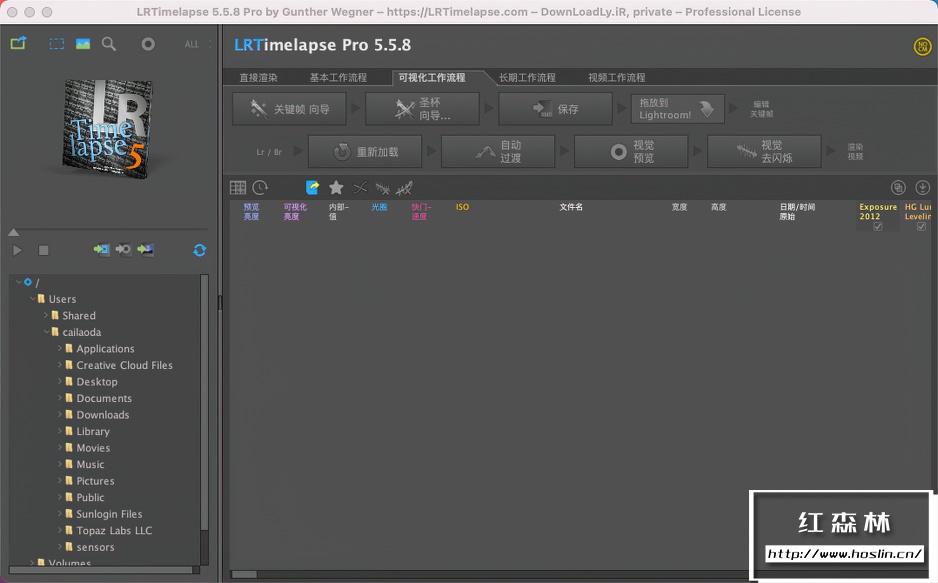938x583 pixels.
Task: Click the 重新加载 reload button
Action: [365, 152]
